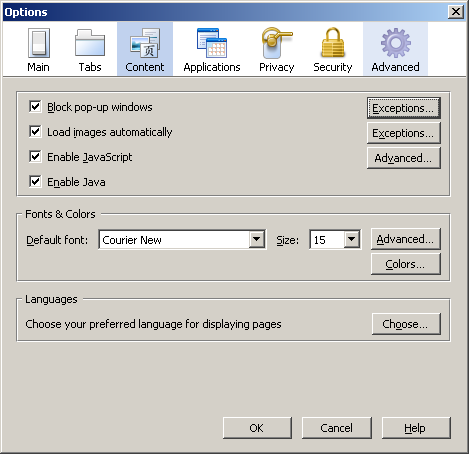Expand the Default font dropdown arrow

pyautogui.click(x=257, y=239)
